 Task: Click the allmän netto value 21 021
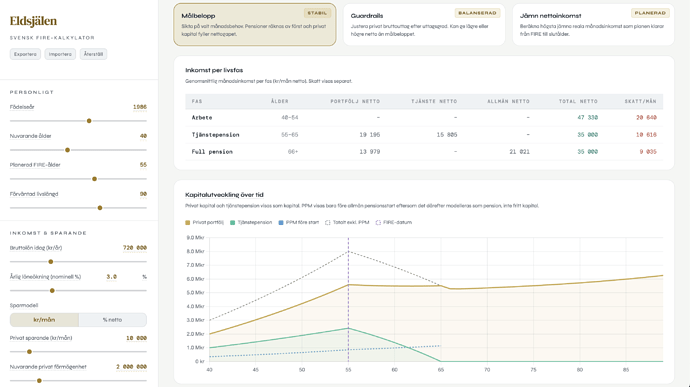click(x=519, y=151)
